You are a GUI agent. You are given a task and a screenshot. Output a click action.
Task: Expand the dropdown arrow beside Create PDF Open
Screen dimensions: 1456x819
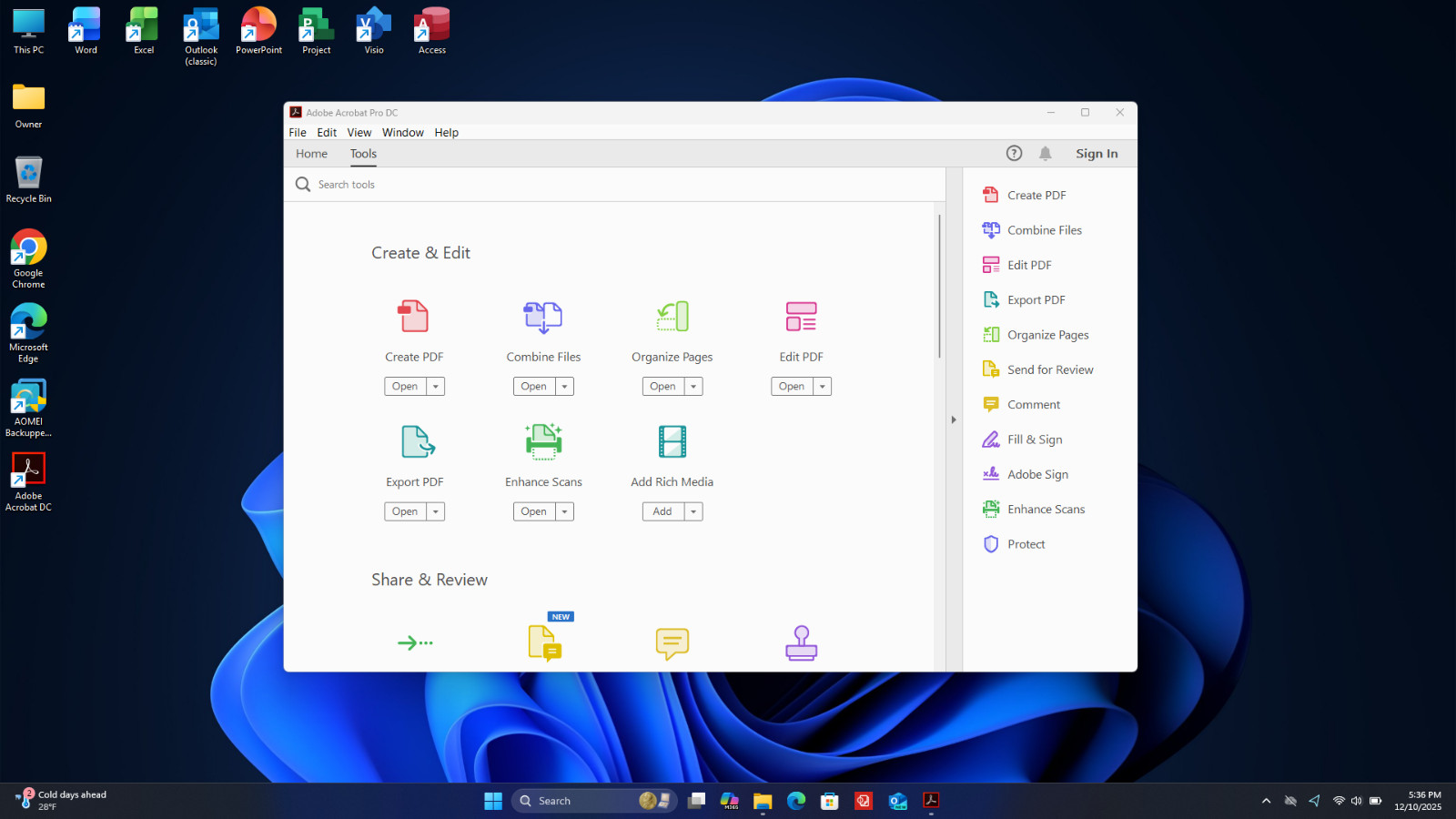(x=436, y=387)
